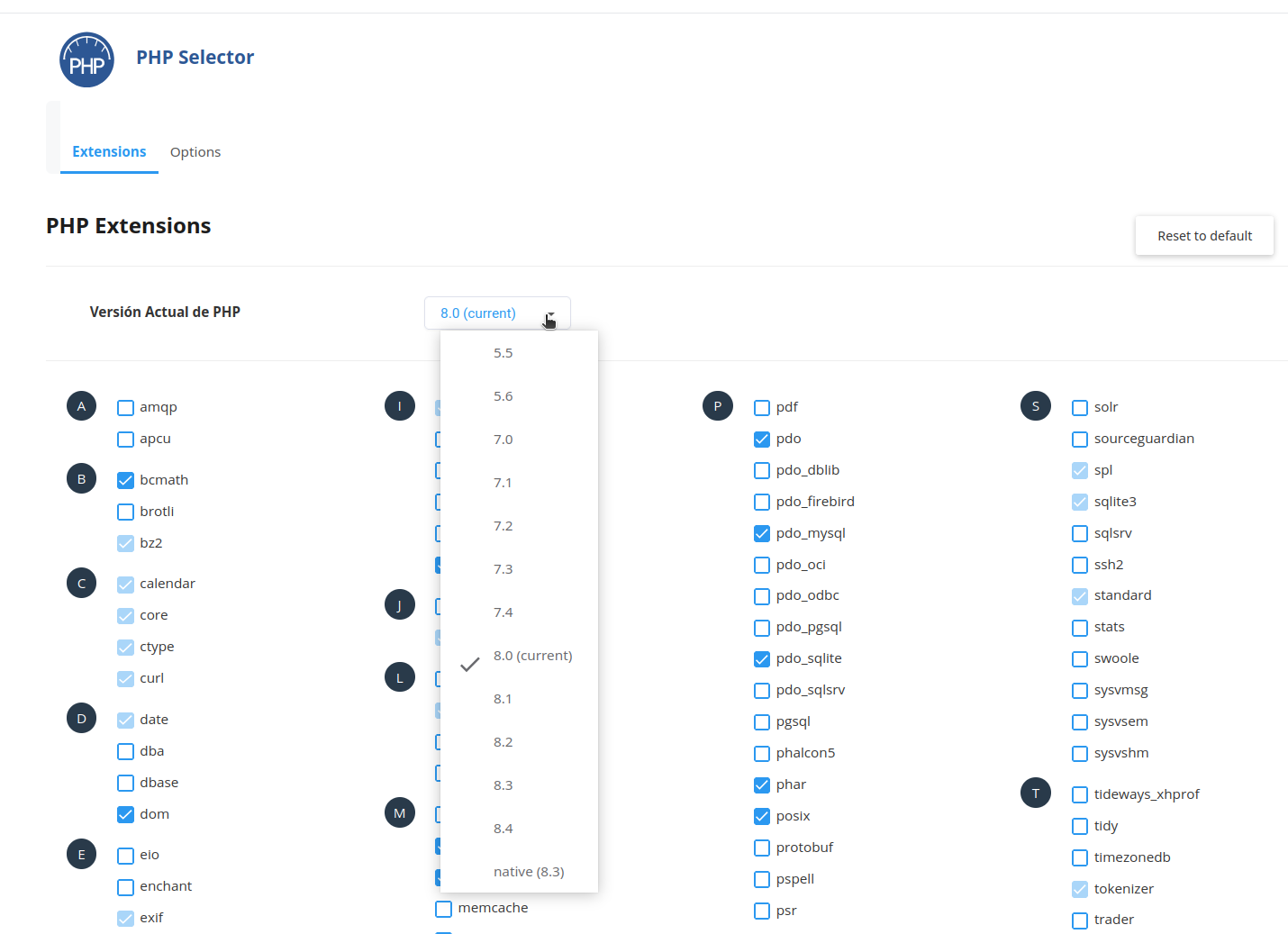The width and height of the screenshot is (1288, 934).
Task: Enable the sqlsrv extension
Action: pyautogui.click(x=1080, y=534)
